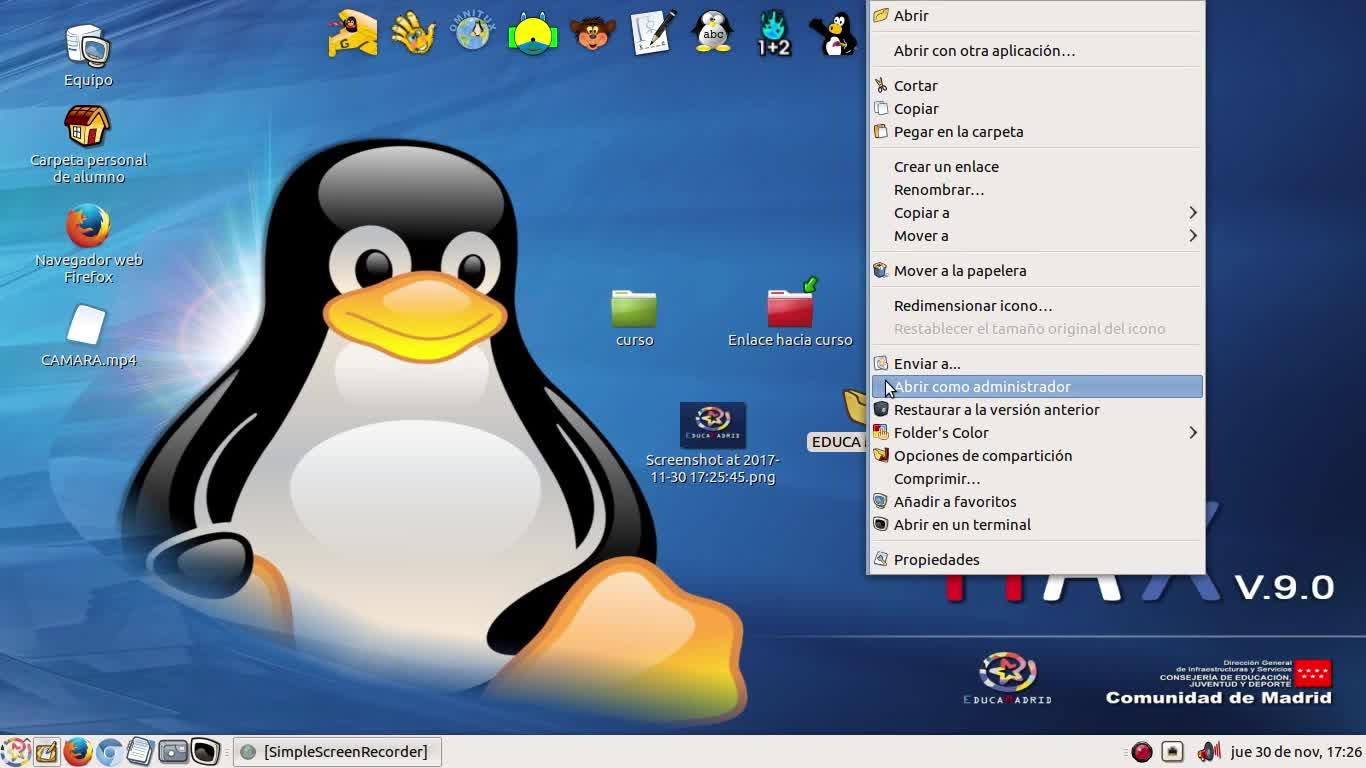1366x768 pixels.
Task: Launch the penguin abc typing game
Action: [x=713, y=32]
